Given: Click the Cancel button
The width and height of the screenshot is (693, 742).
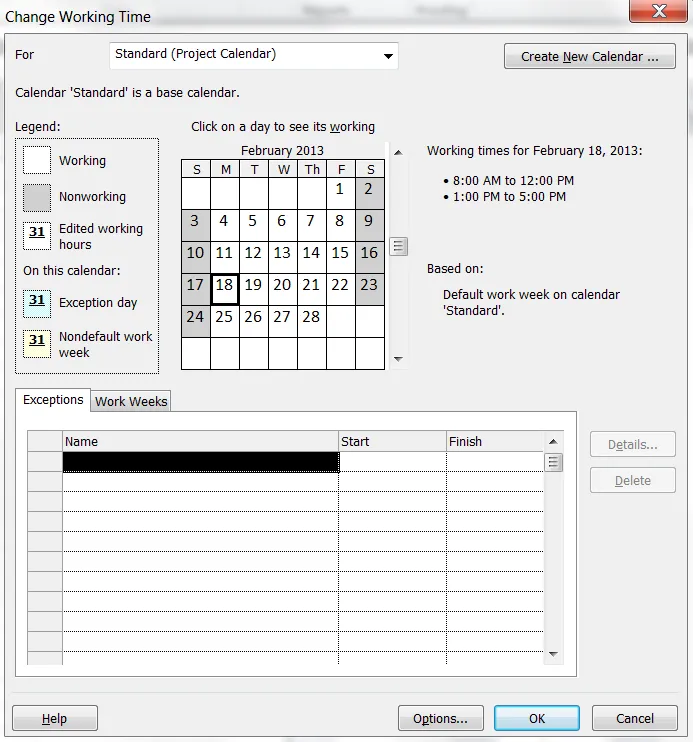Looking at the screenshot, I should [x=634, y=718].
